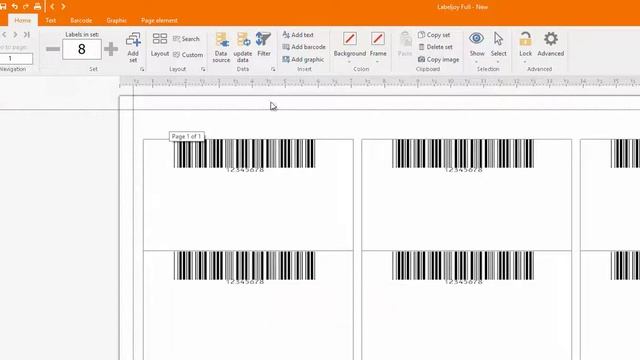Screen dimensions: 640x360
Task: Click the Lock padlock icon
Action: (525, 39)
